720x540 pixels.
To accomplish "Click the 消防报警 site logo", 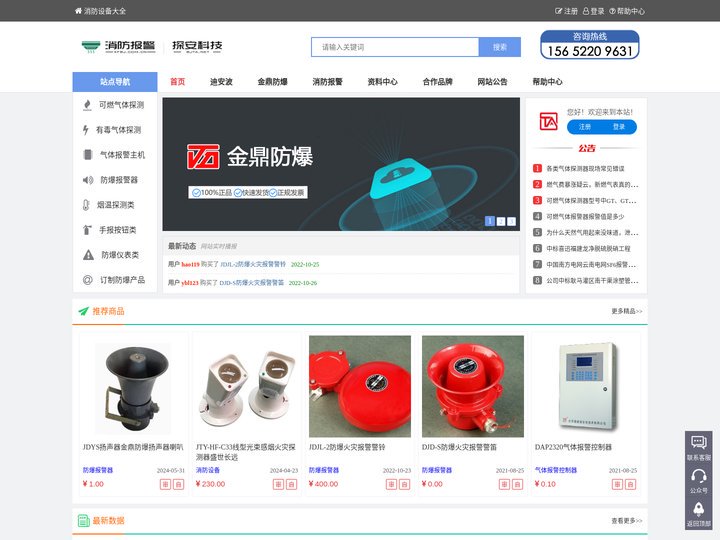I will (x=118, y=46).
